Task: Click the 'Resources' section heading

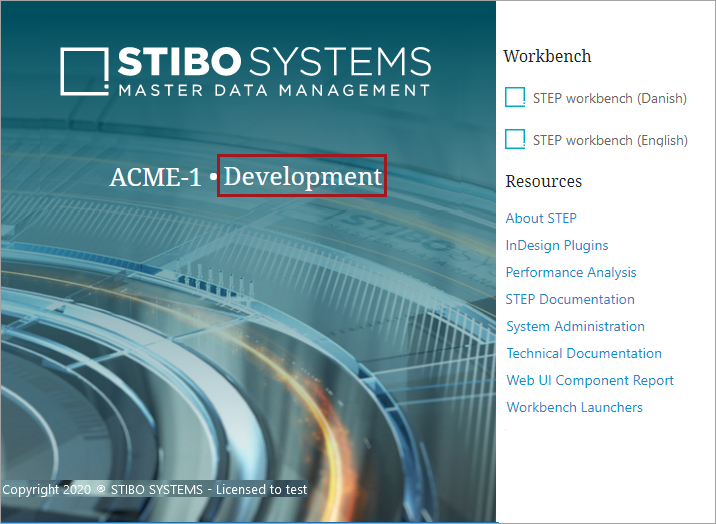Action: (543, 182)
